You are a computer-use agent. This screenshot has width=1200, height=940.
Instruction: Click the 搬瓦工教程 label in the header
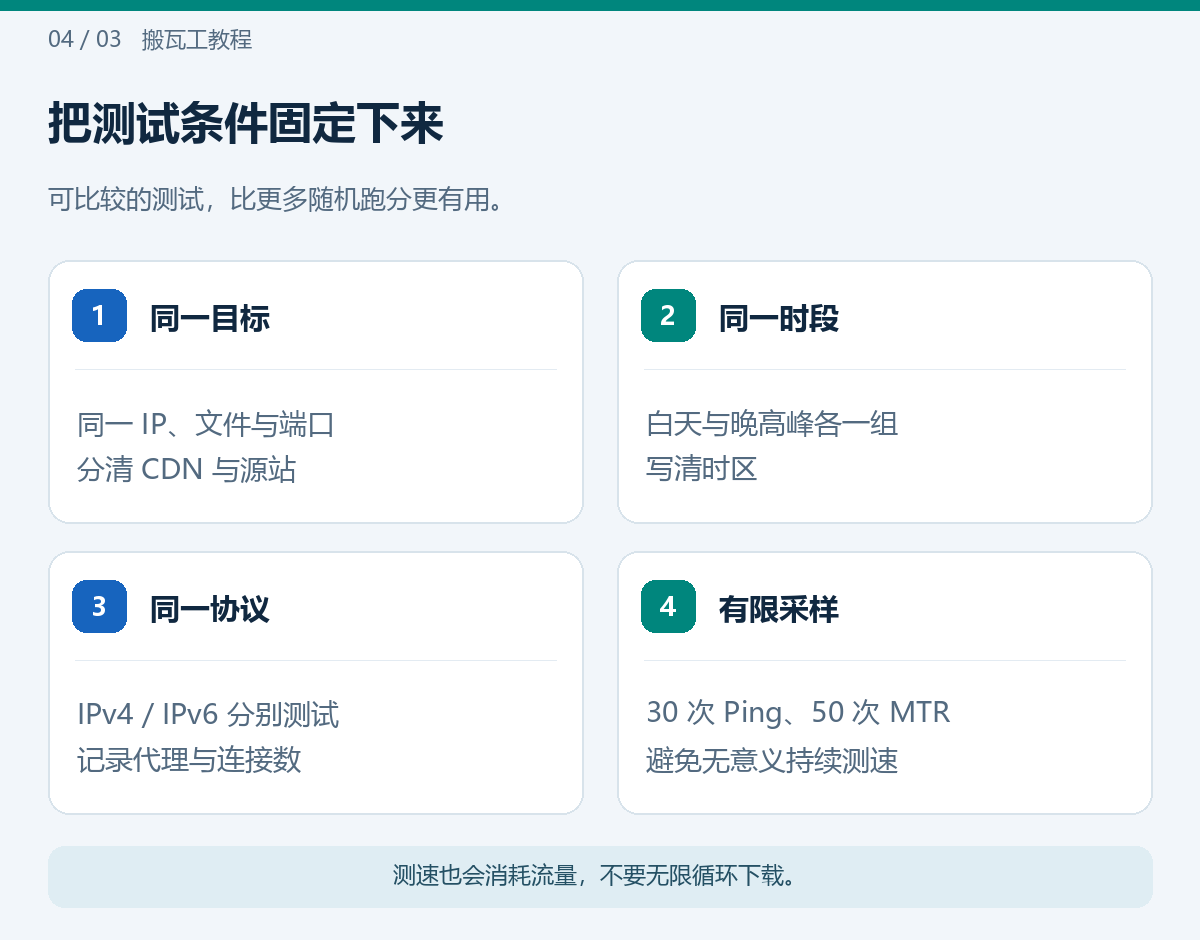click(x=197, y=40)
